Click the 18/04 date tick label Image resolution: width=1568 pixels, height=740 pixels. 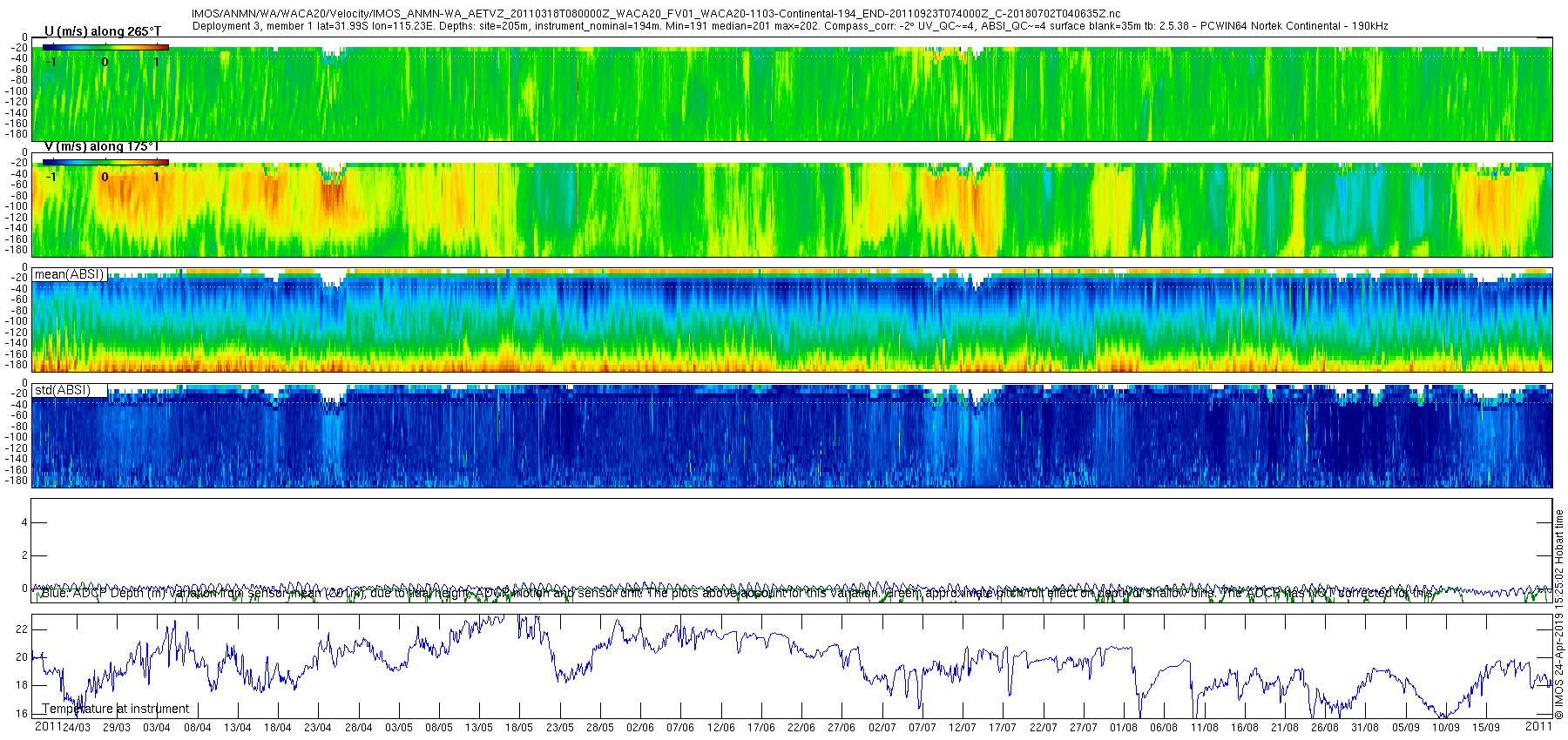tap(278, 728)
